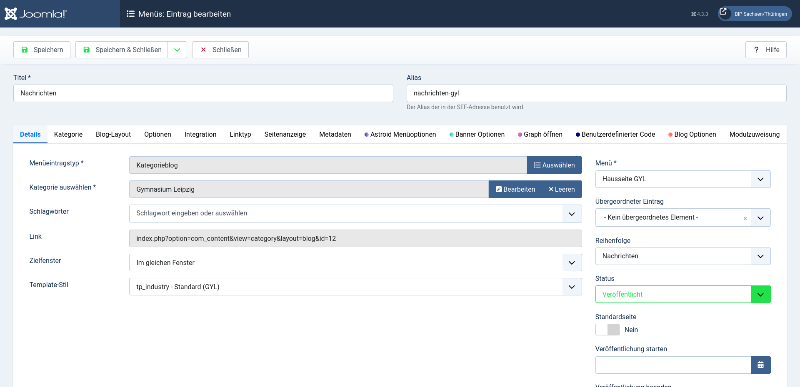
Task: Click Speichern & Schließen button
Action: click(x=121, y=50)
